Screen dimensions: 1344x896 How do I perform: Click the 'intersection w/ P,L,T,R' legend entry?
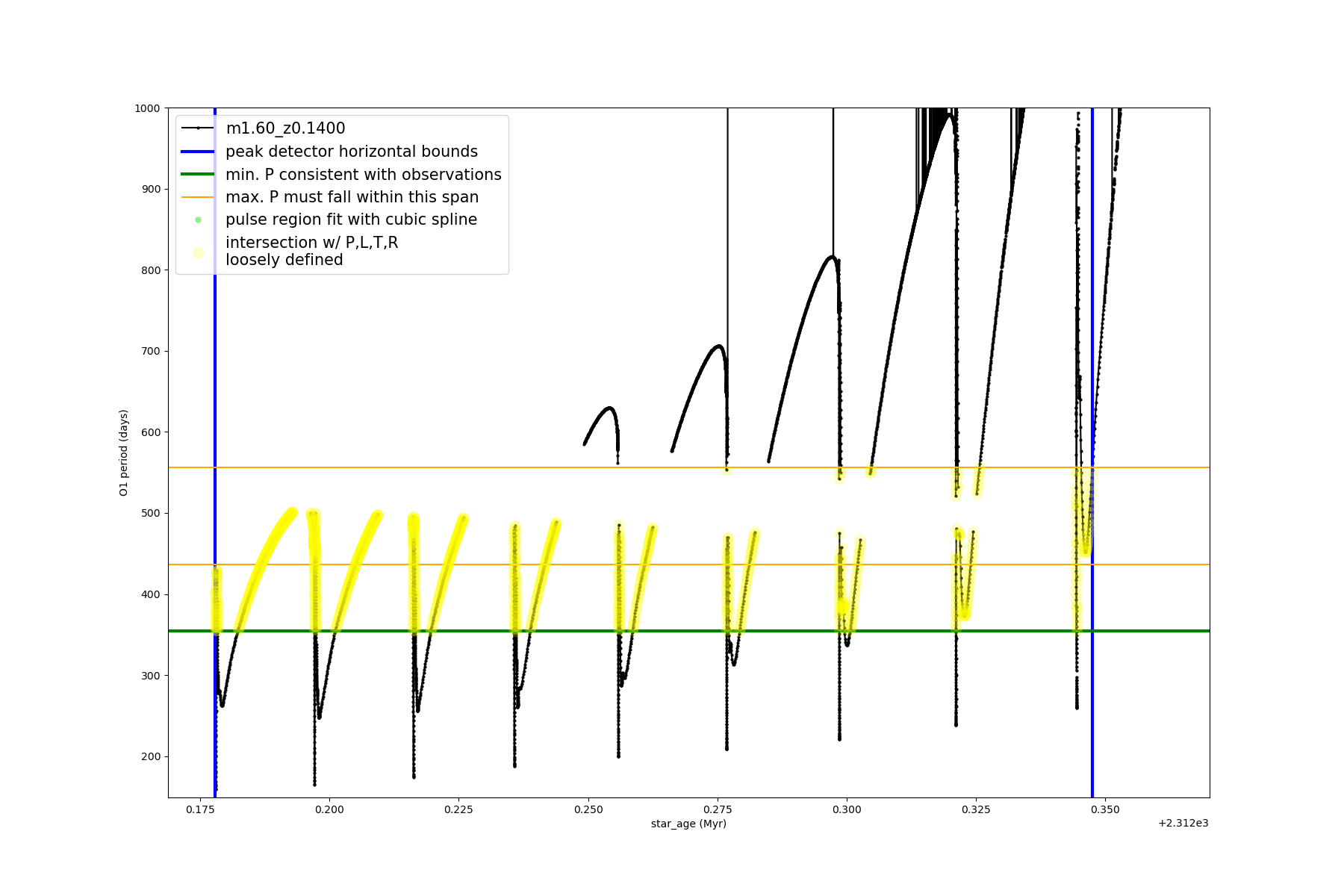(x=311, y=243)
